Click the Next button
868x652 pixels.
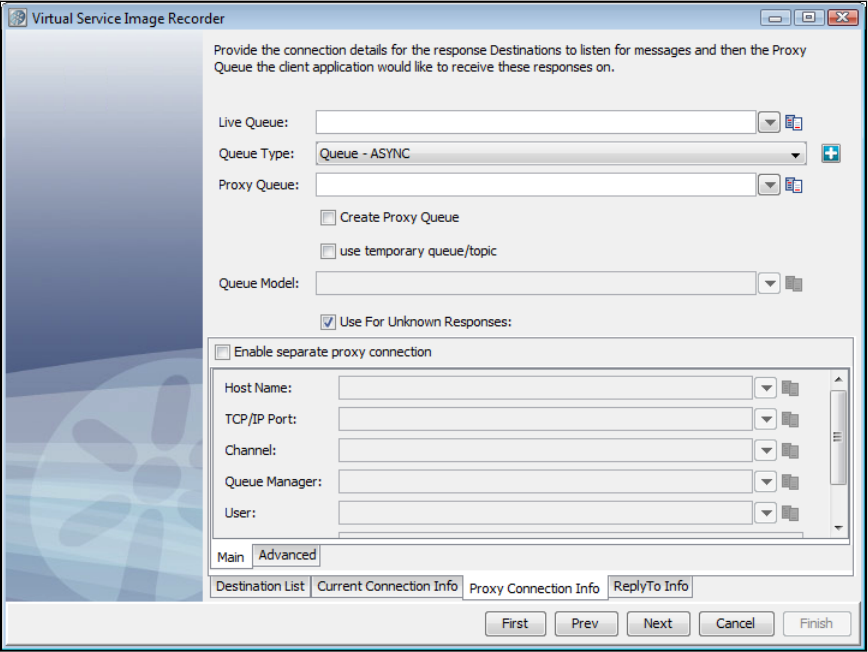(x=658, y=623)
